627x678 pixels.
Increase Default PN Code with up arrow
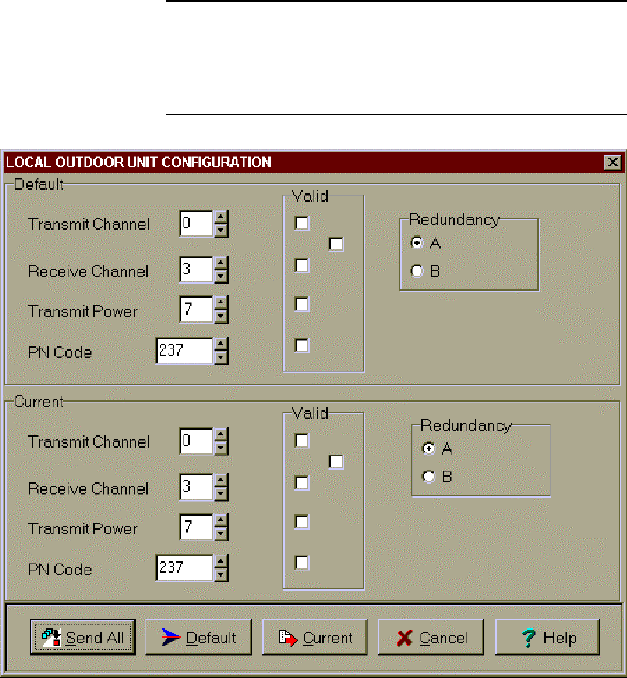221,344
